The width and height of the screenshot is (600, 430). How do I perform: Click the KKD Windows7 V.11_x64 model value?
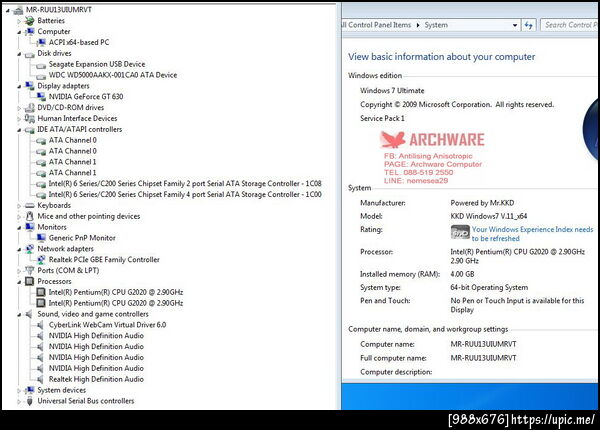click(489, 216)
